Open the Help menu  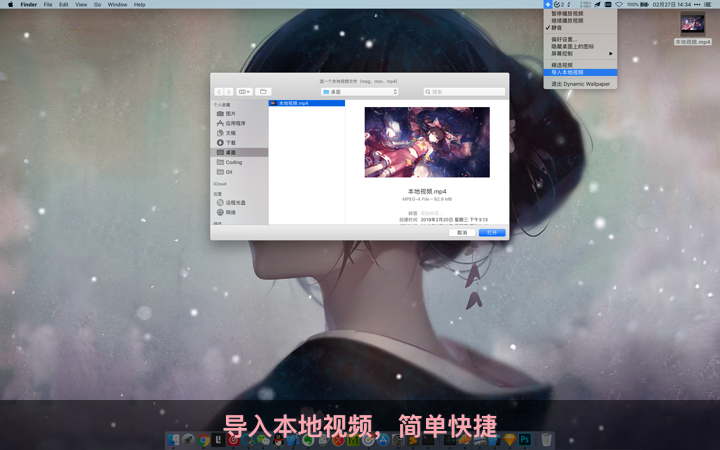point(140,4)
